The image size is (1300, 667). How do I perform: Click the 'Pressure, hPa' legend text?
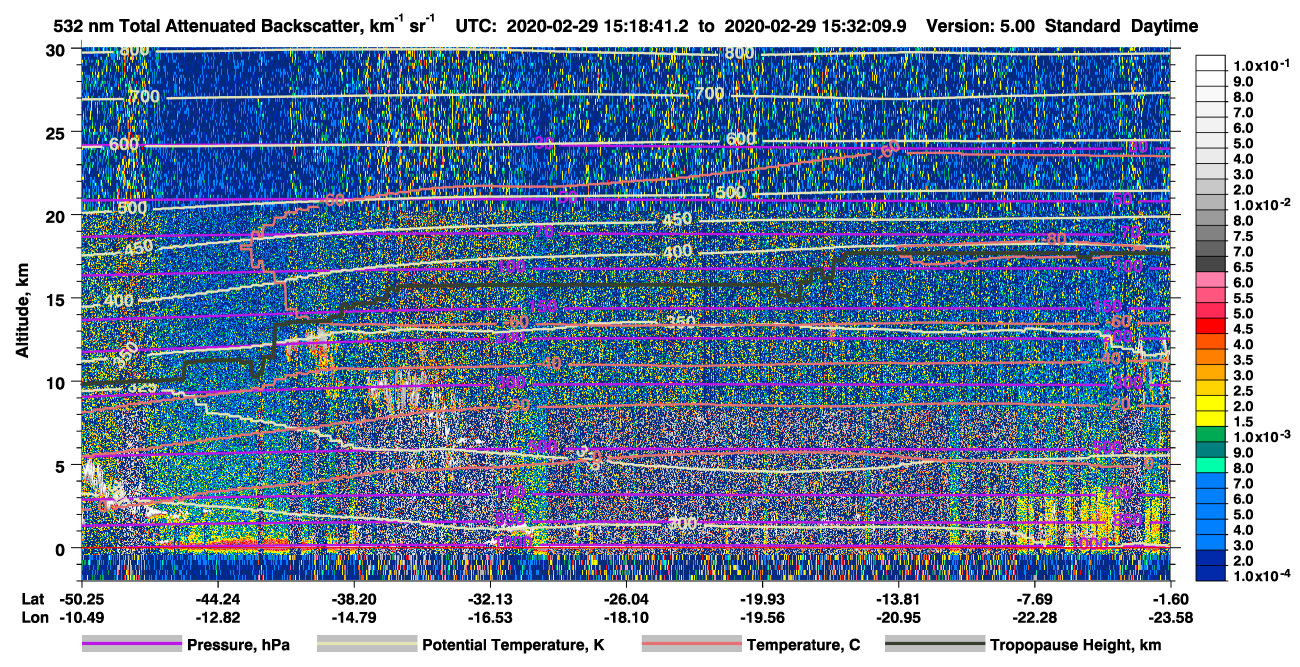239,645
